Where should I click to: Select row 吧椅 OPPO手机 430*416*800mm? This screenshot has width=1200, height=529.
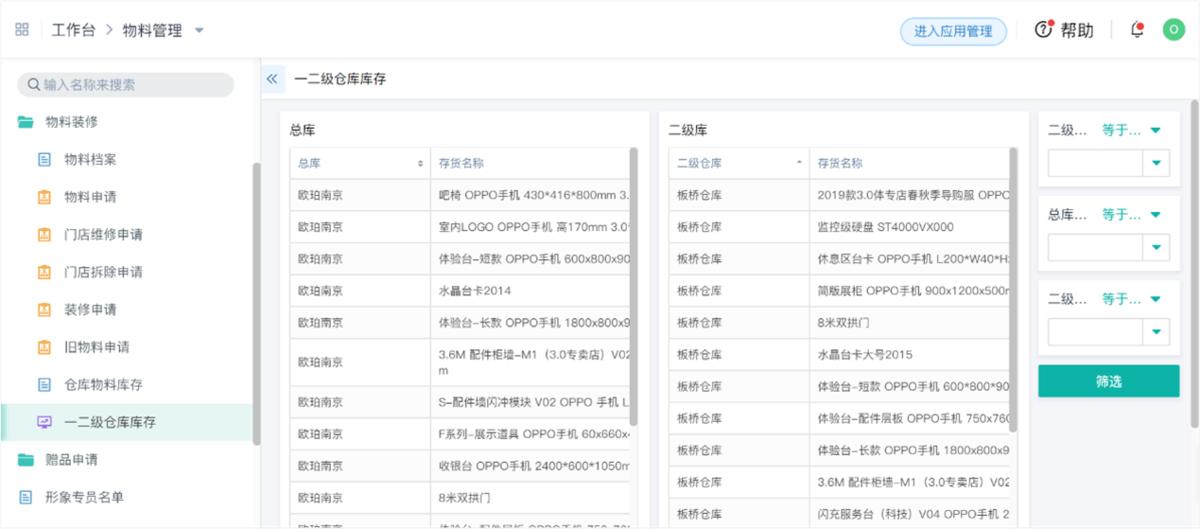click(459, 195)
